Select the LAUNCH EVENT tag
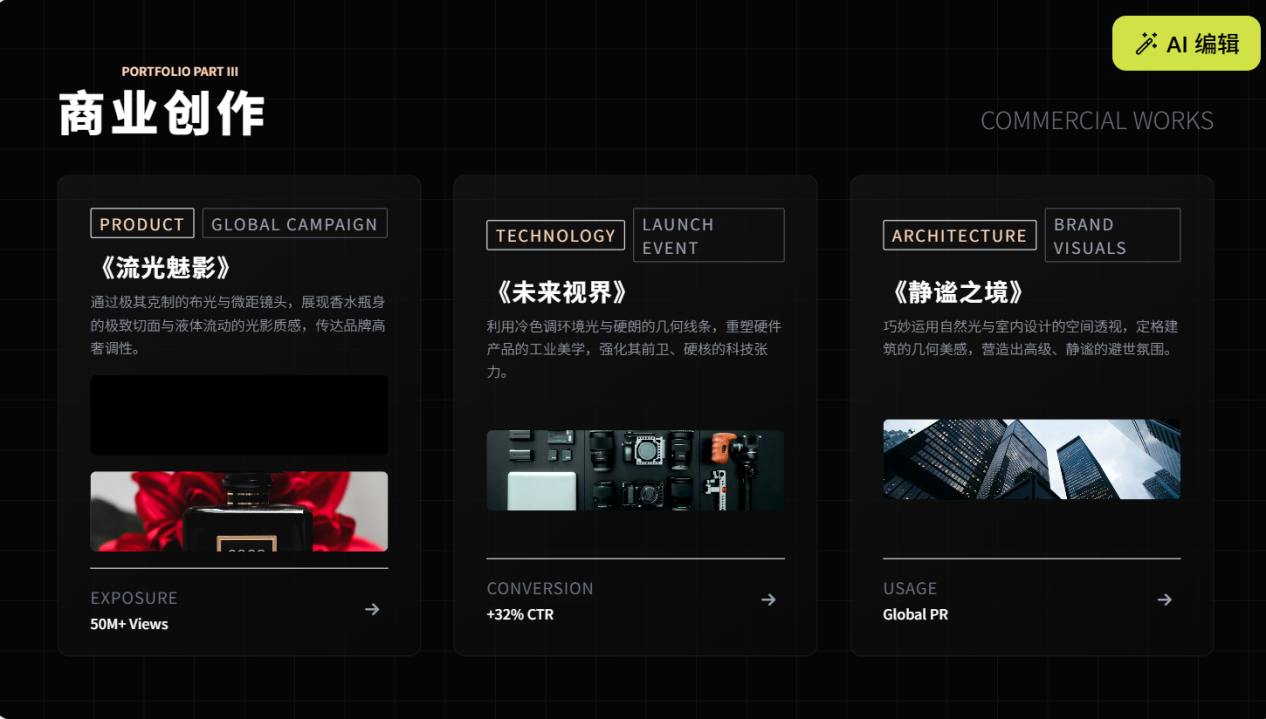Viewport: 1266px width, 719px height. pyautogui.click(x=708, y=236)
